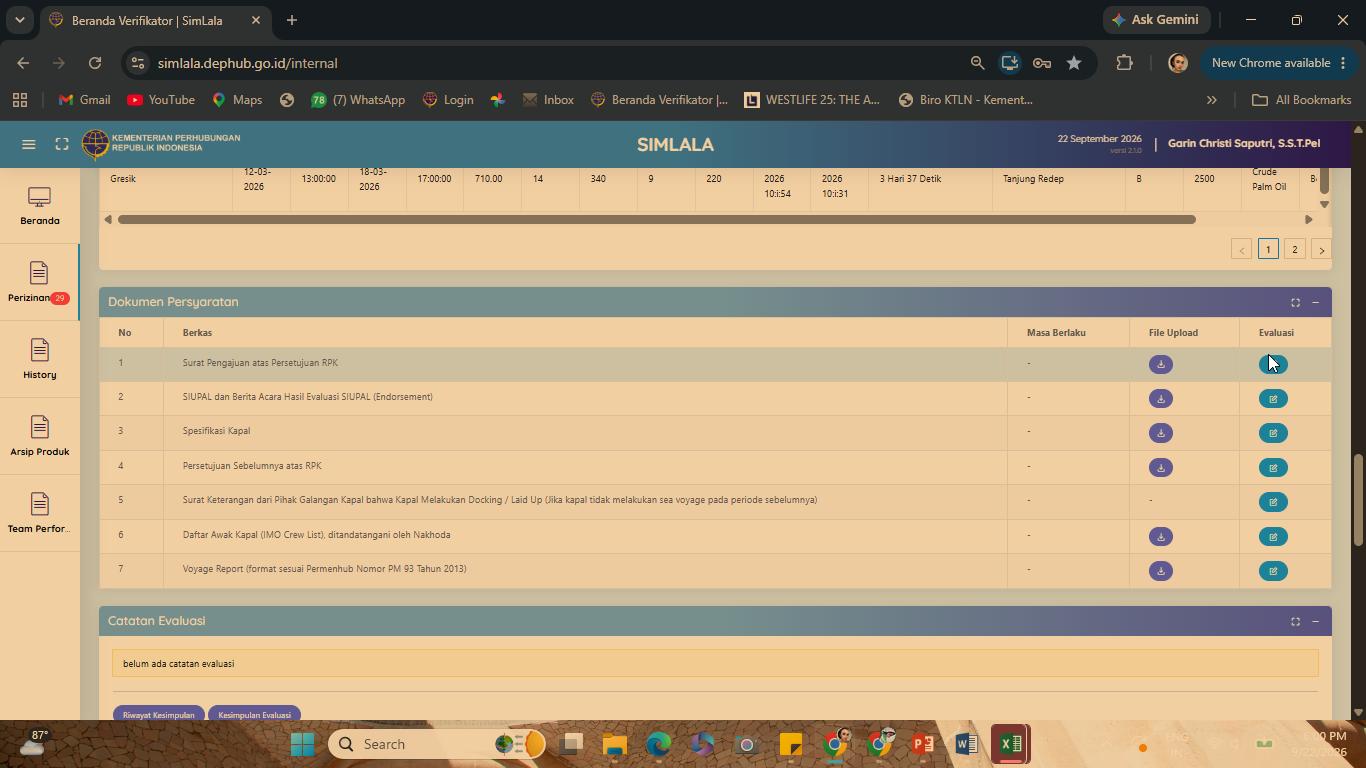Open the Perizinan menu in sidebar

[39, 283]
